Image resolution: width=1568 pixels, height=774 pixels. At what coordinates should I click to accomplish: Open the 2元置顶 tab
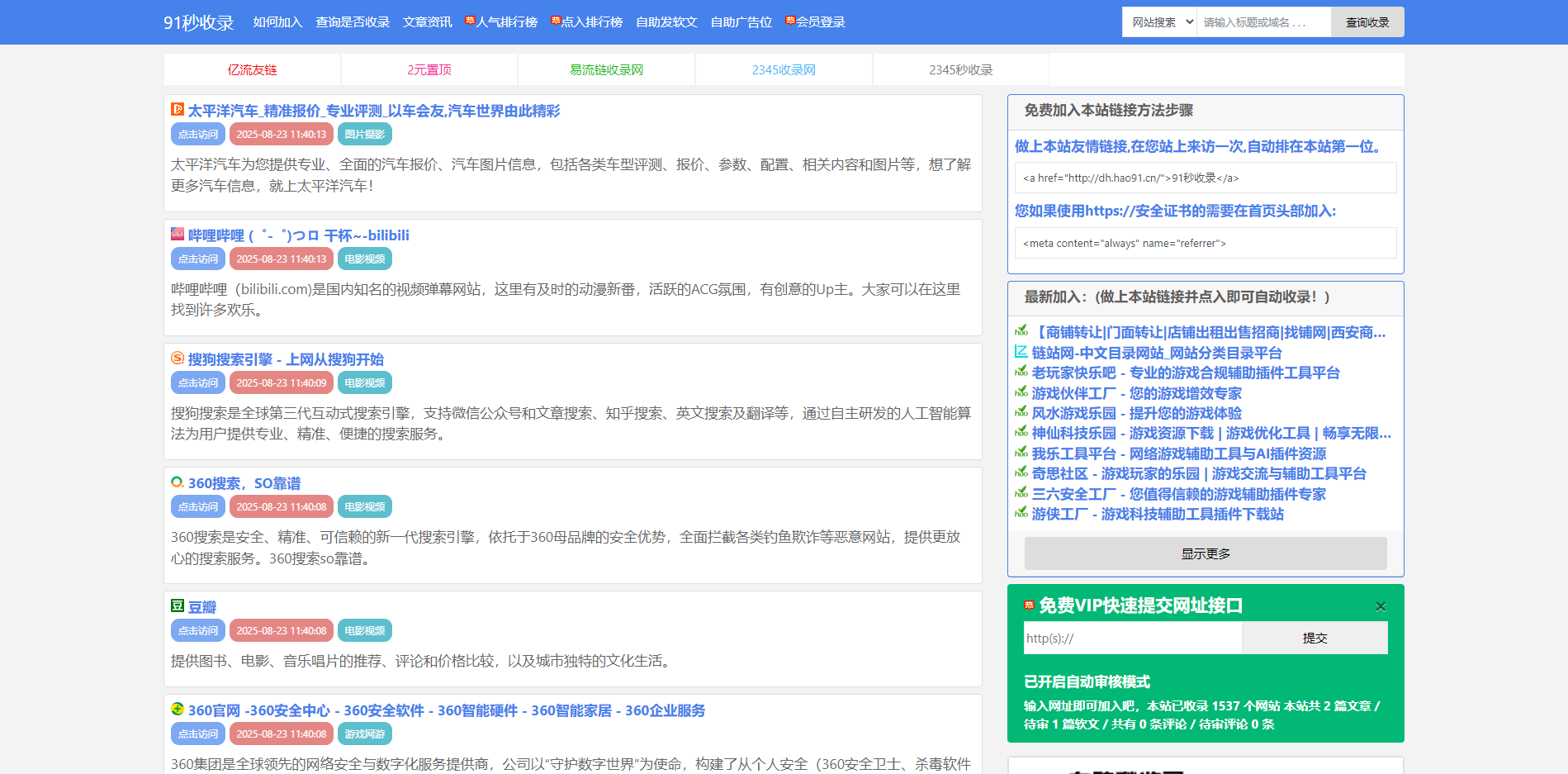coord(429,69)
